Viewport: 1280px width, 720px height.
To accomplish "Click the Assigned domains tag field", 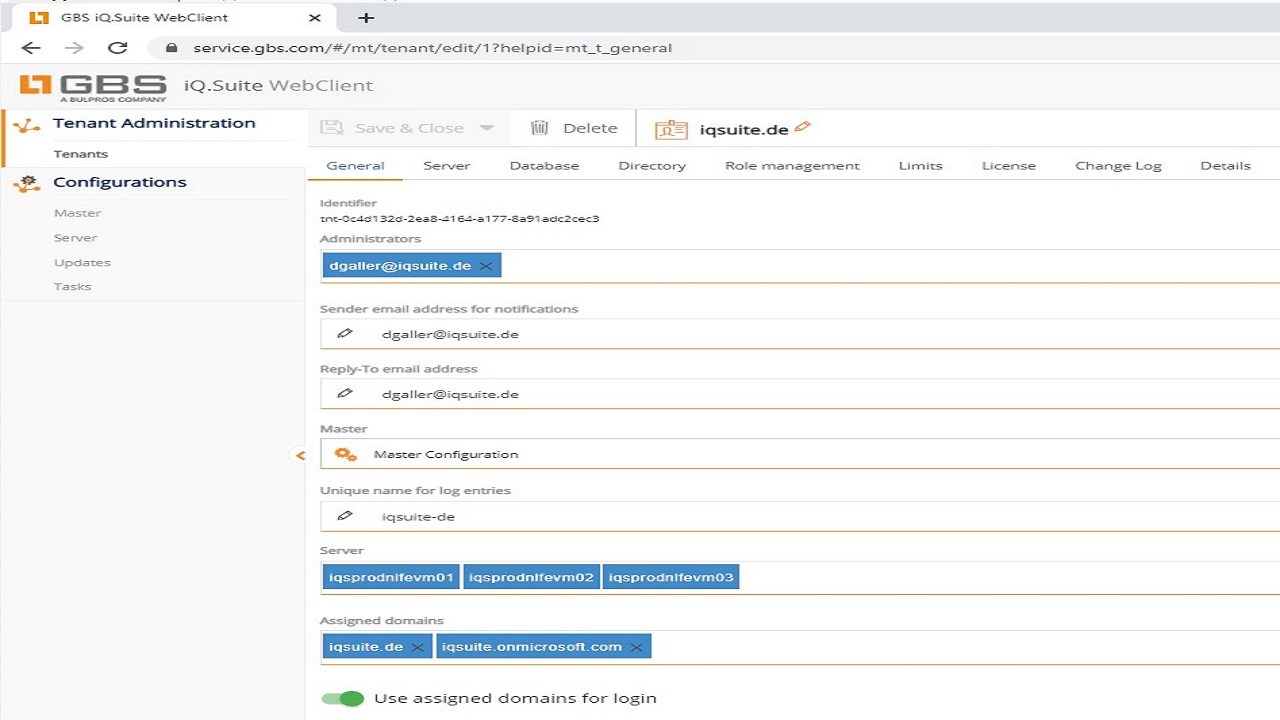I will pos(800,647).
